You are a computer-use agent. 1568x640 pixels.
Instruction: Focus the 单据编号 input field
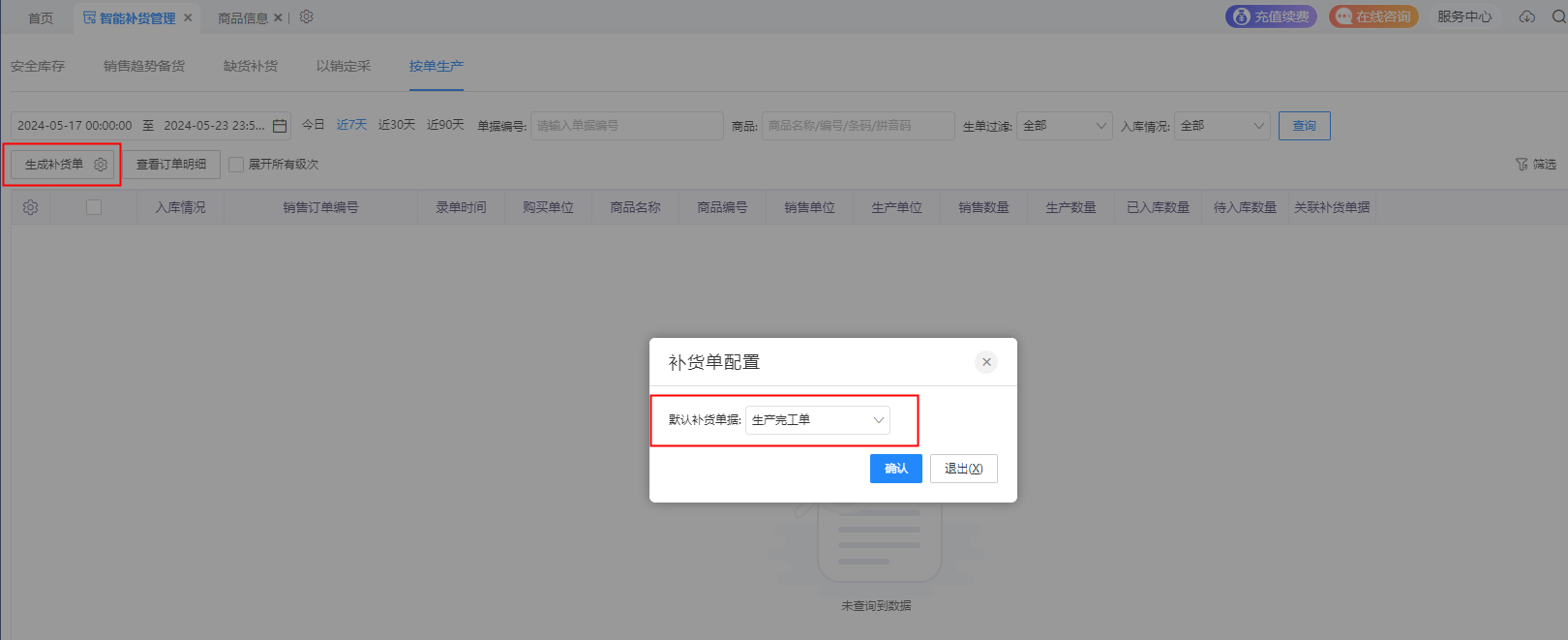point(627,126)
